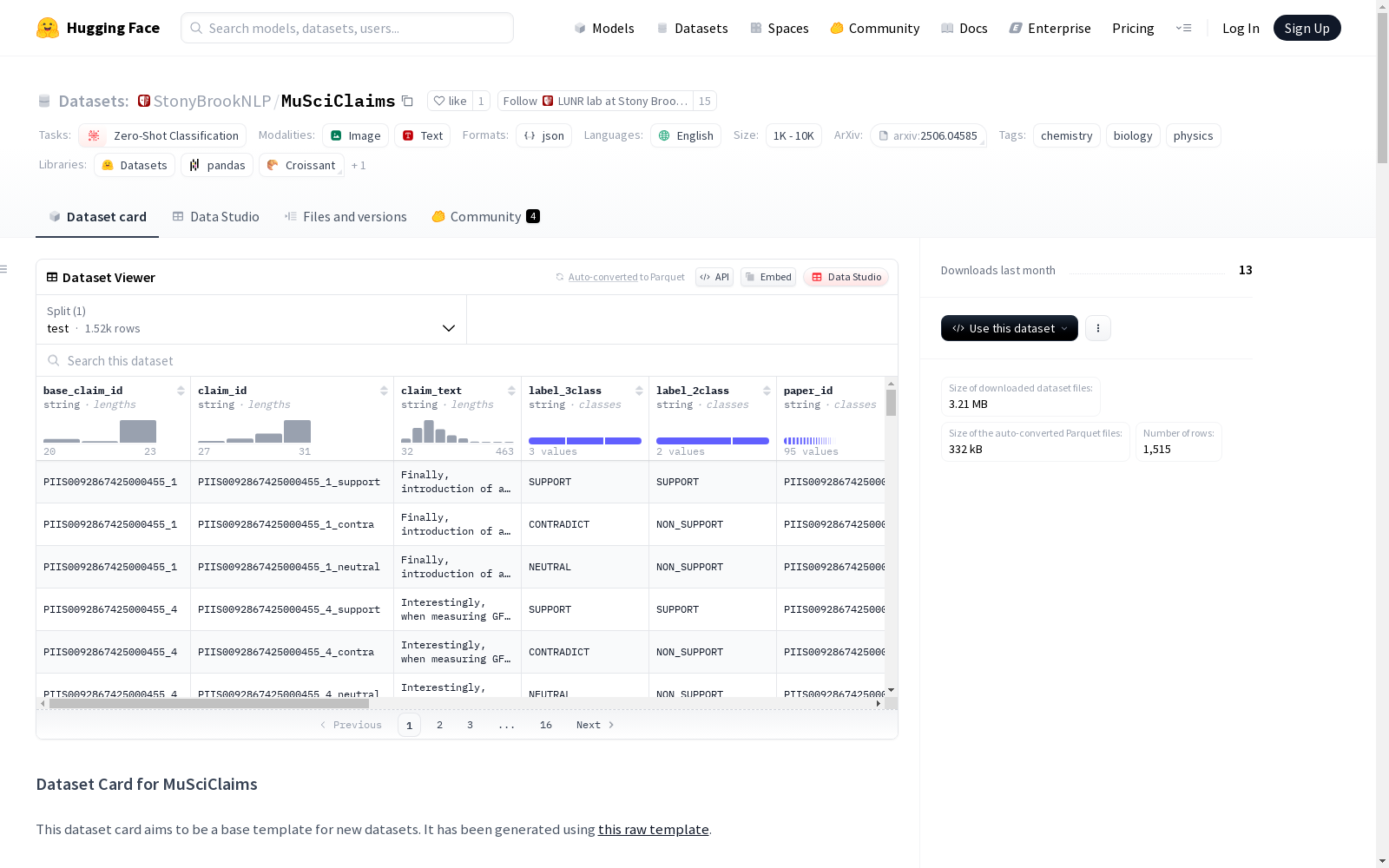Open the Datasets menu item
The width and height of the screenshot is (1389, 868).
692,28
